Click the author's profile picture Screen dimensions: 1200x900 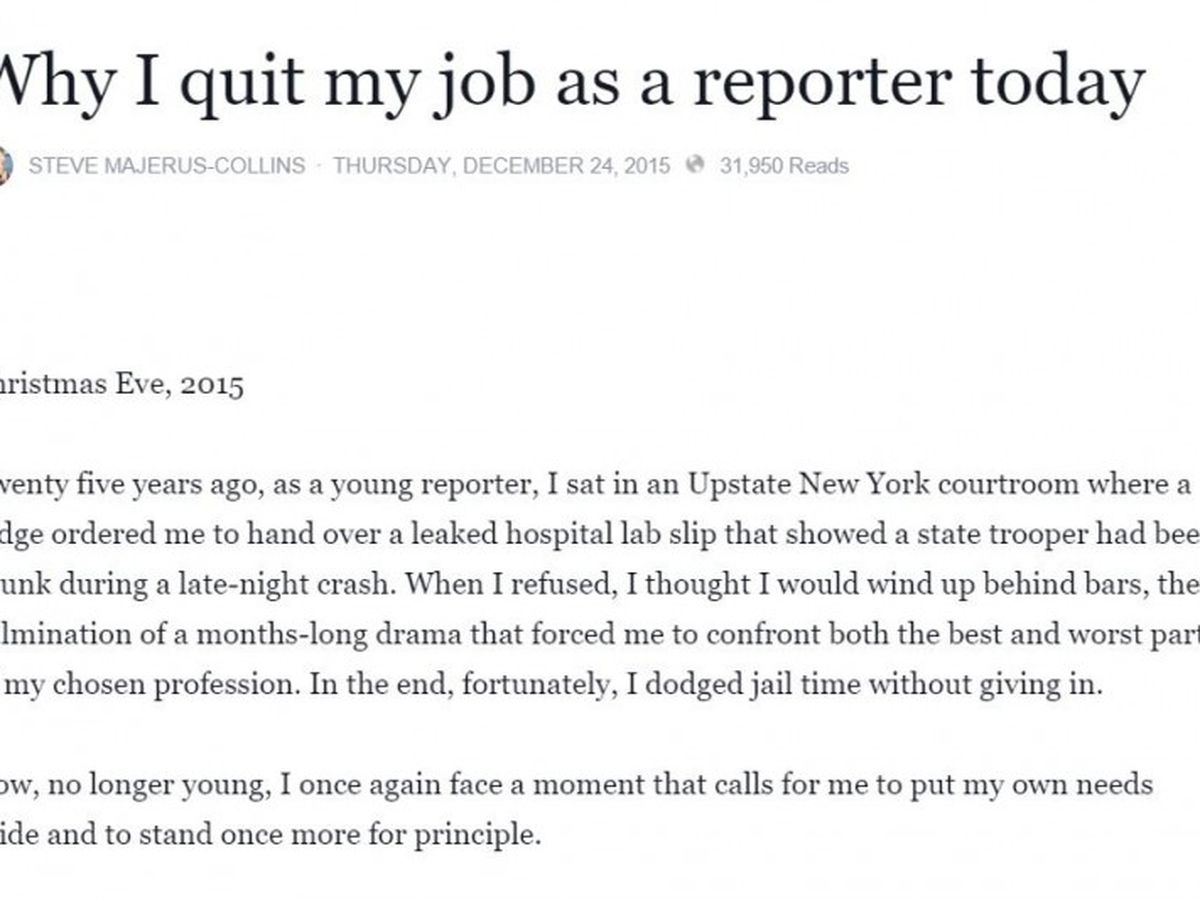pyautogui.click(x=4, y=165)
